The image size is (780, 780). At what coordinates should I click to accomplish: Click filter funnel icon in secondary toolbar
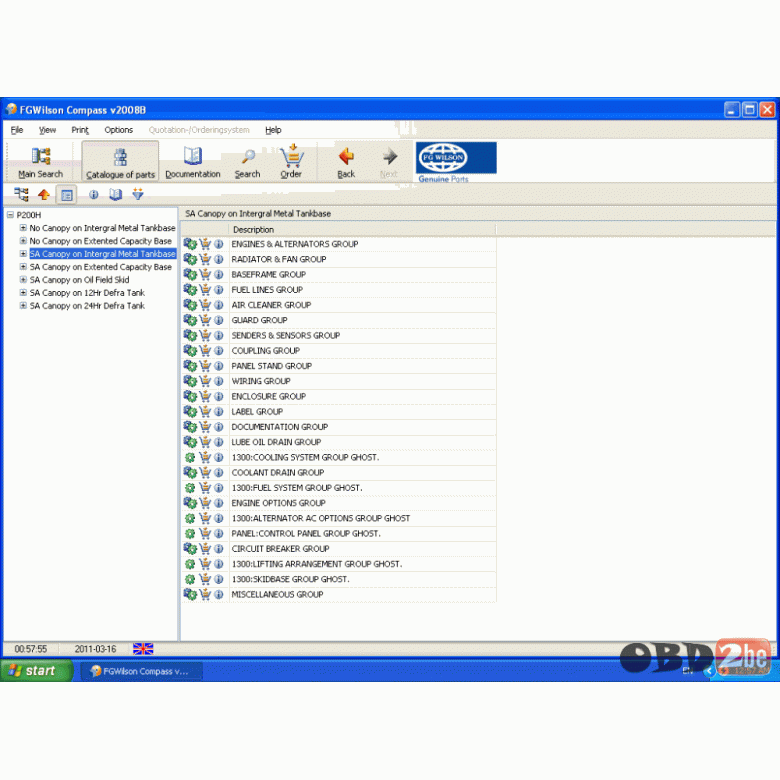(138, 194)
